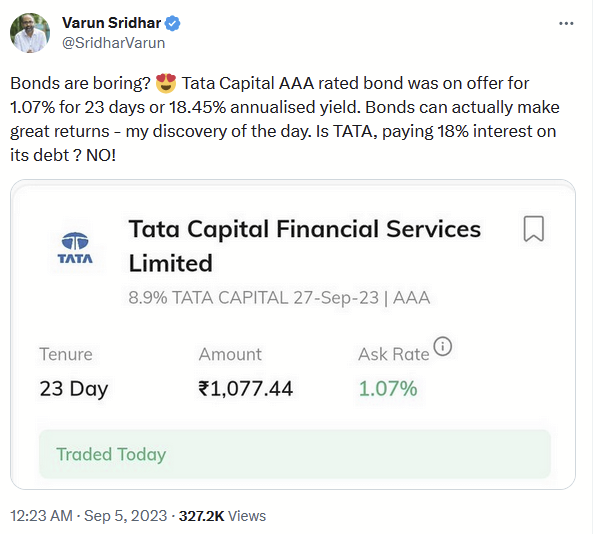This screenshot has width=593, height=534.
Task: Open the three-dot more options menu
Action: click(566, 23)
